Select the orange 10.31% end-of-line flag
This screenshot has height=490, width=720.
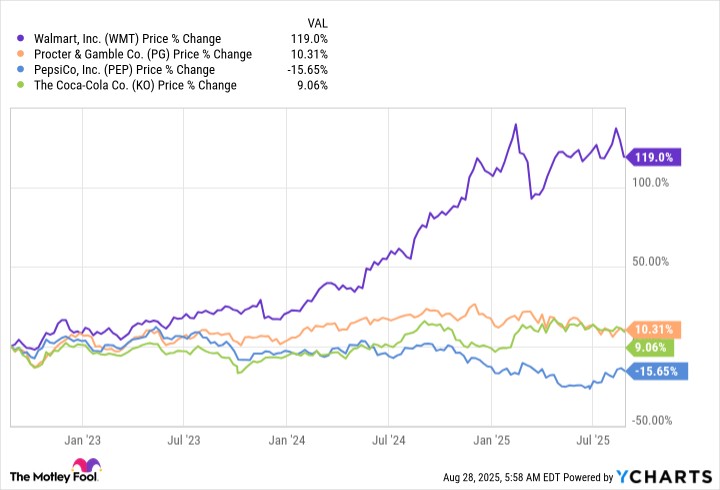pyautogui.click(x=654, y=330)
